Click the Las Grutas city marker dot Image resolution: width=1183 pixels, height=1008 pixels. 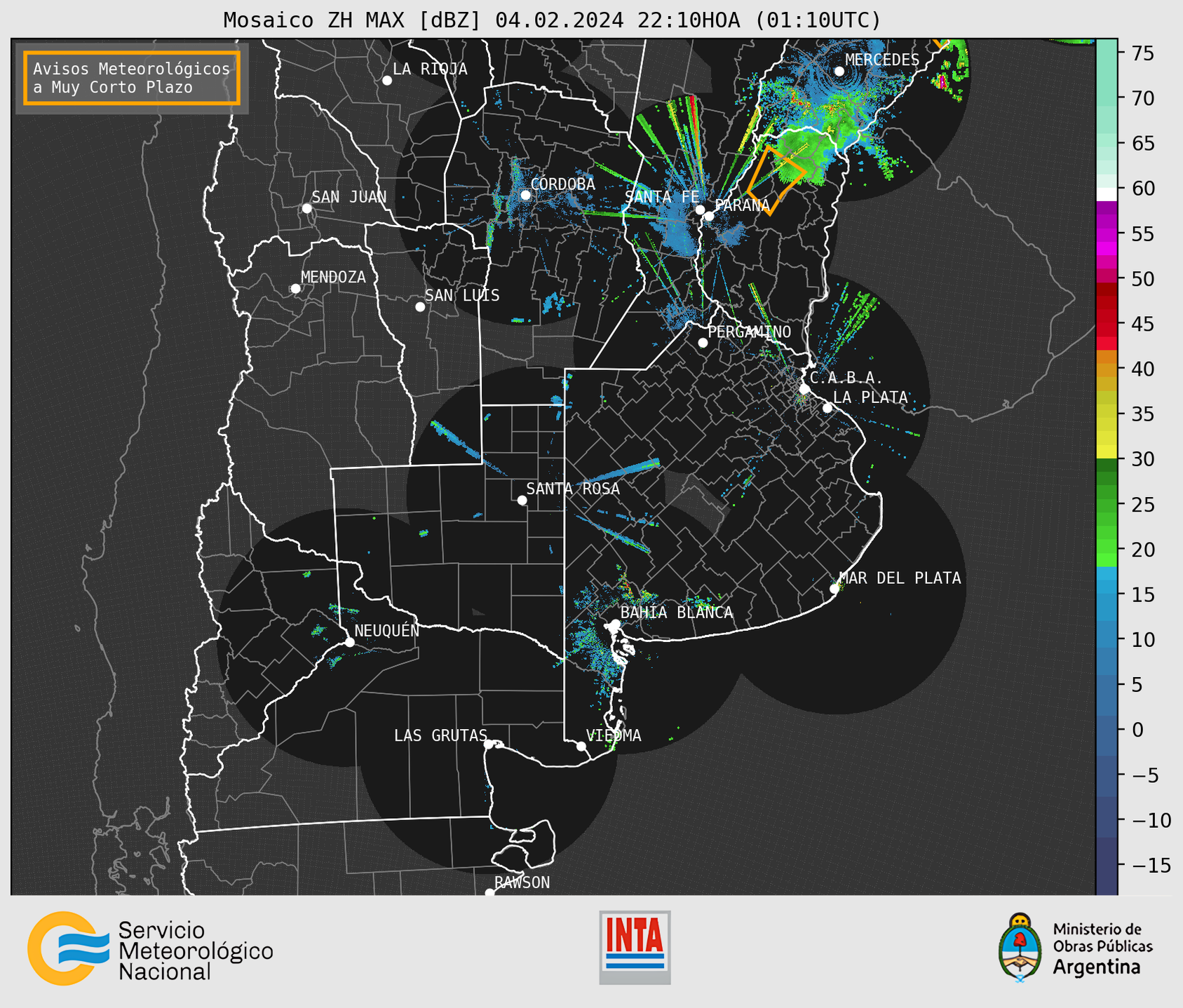click(489, 744)
